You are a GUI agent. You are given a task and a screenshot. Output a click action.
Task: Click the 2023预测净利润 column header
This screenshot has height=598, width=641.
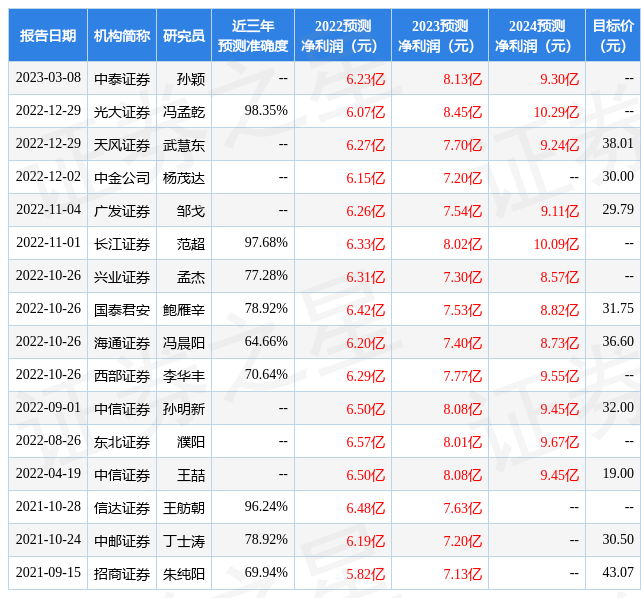pos(440,36)
